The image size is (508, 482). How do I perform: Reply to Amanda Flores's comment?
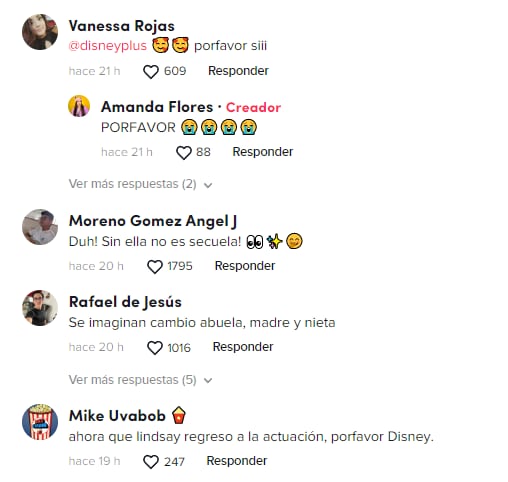coord(263,152)
